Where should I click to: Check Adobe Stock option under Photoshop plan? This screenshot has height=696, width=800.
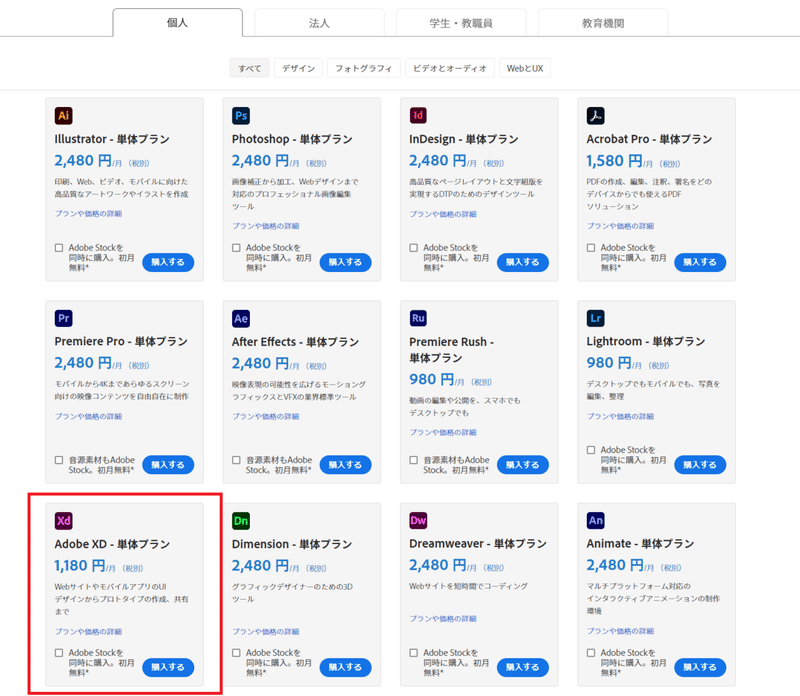pyautogui.click(x=234, y=248)
